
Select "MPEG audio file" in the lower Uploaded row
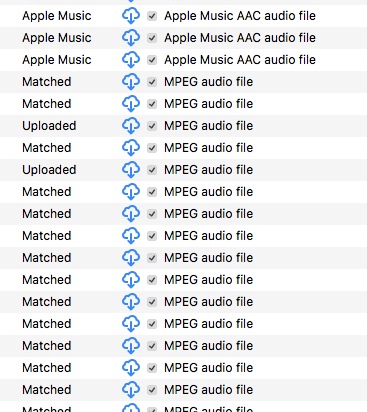(x=209, y=170)
